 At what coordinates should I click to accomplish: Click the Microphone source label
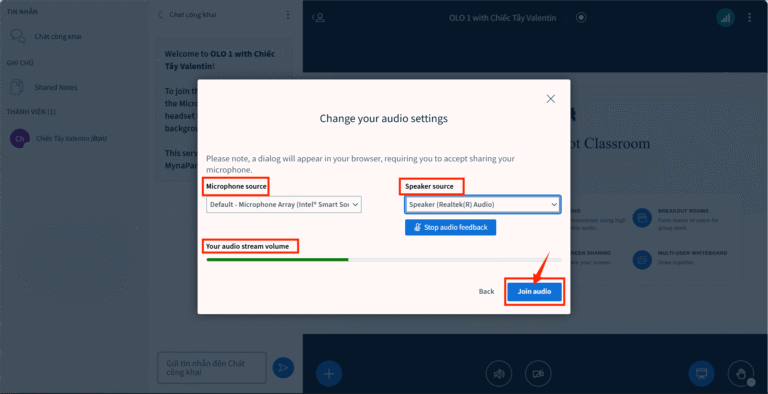(236, 186)
